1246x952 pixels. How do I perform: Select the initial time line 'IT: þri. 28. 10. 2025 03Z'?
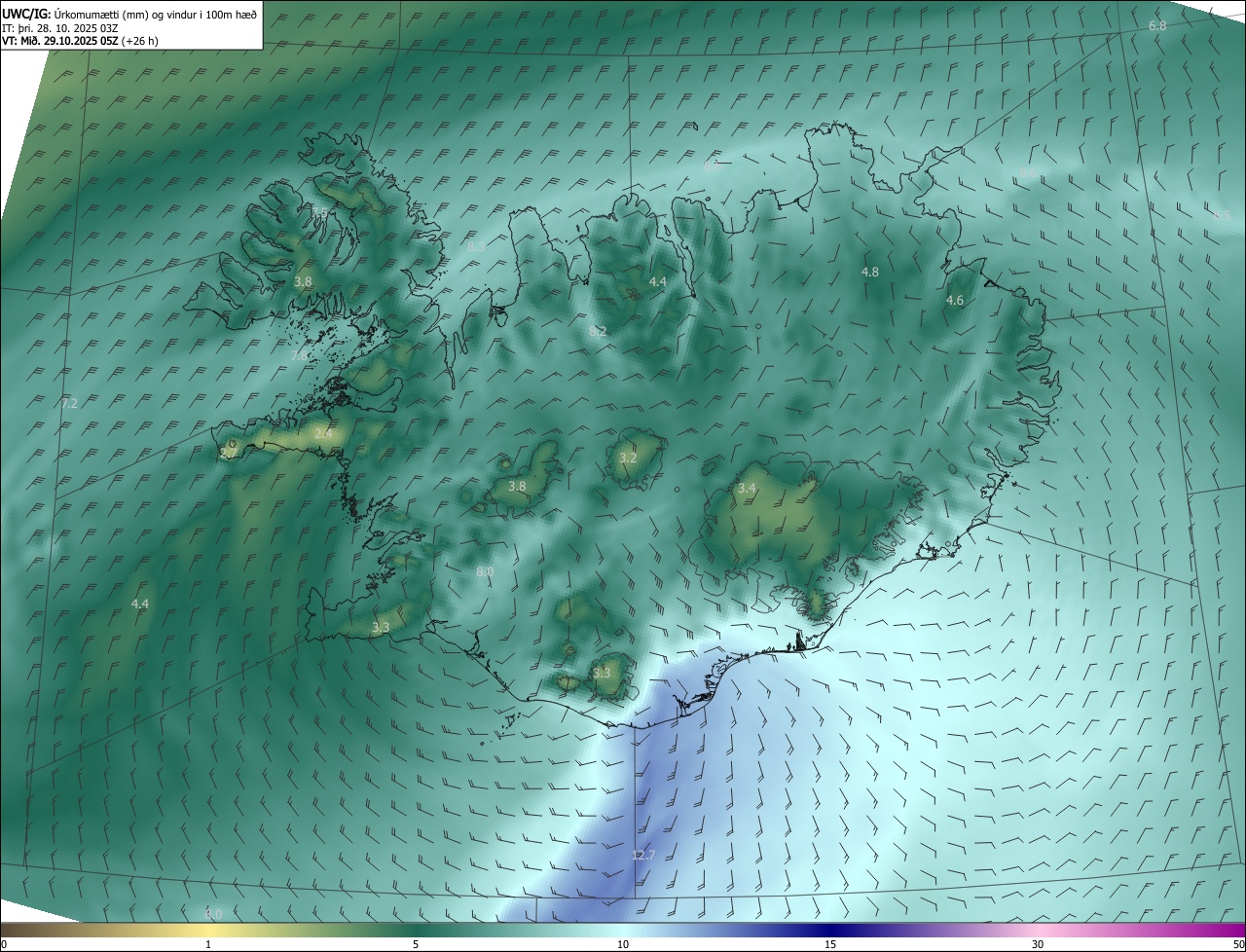click(60, 27)
